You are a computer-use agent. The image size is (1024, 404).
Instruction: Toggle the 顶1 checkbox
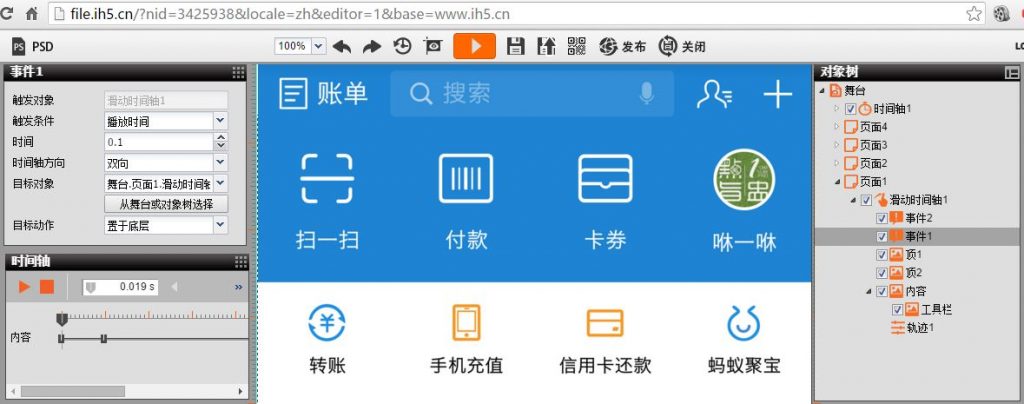(x=881, y=255)
